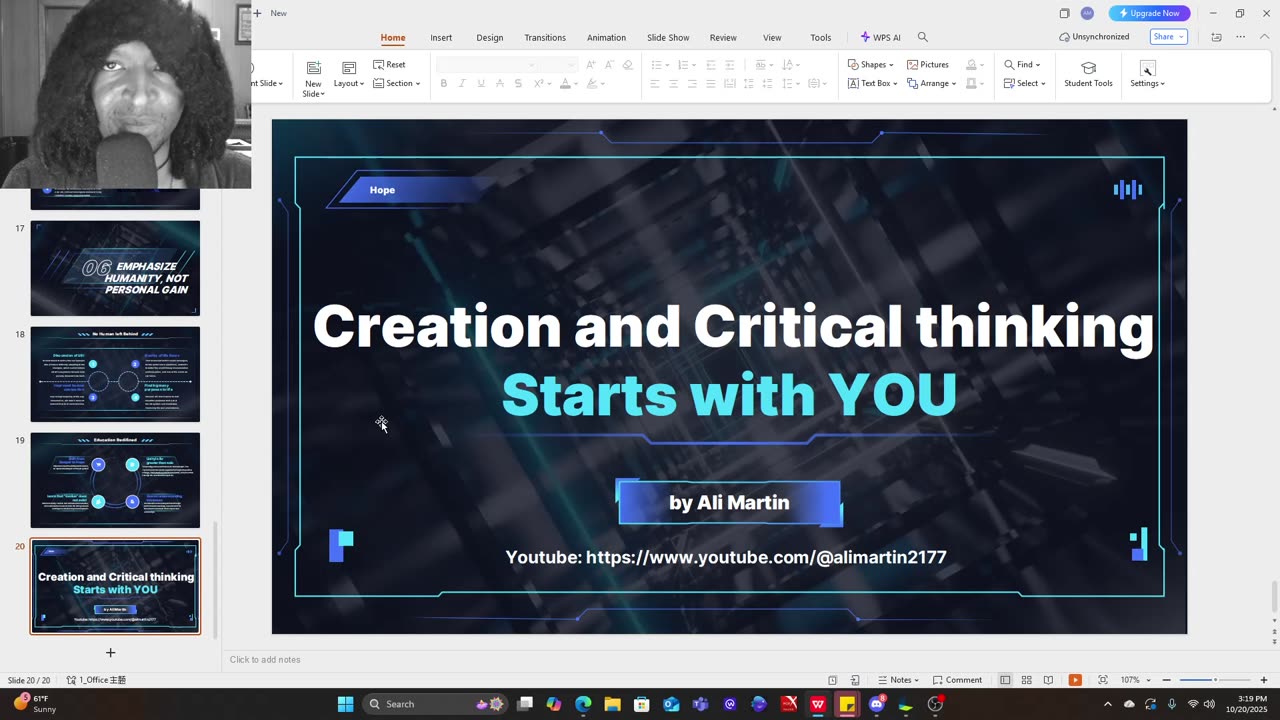The width and height of the screenshot is (1280, 720).
Task: Open WPS AI
Action: 880,37
